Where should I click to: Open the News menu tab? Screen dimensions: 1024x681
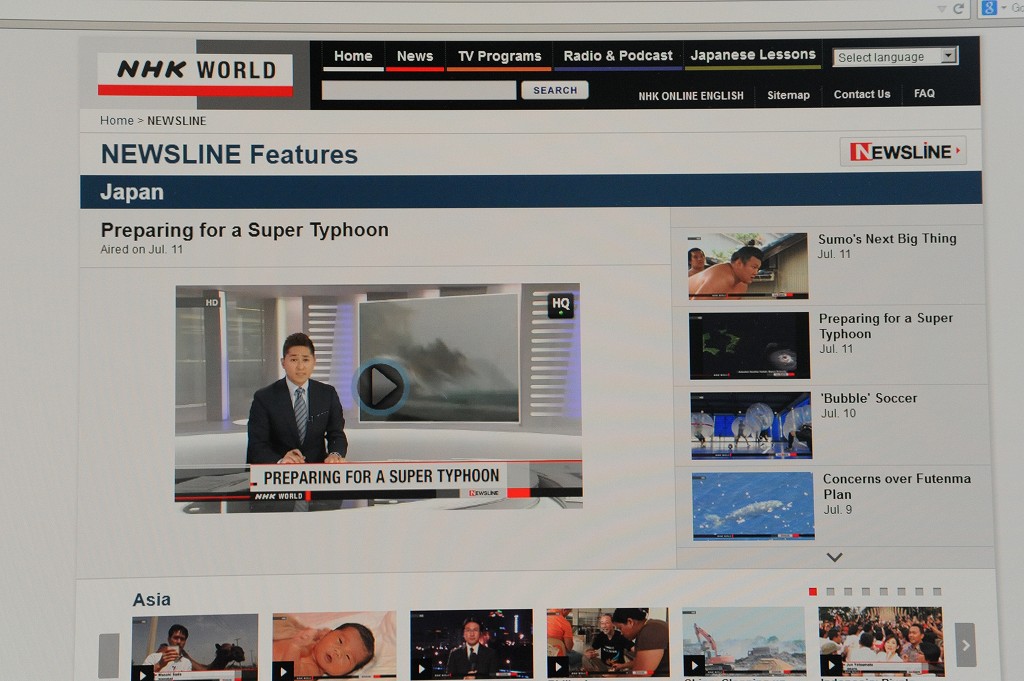coord(414,56)
